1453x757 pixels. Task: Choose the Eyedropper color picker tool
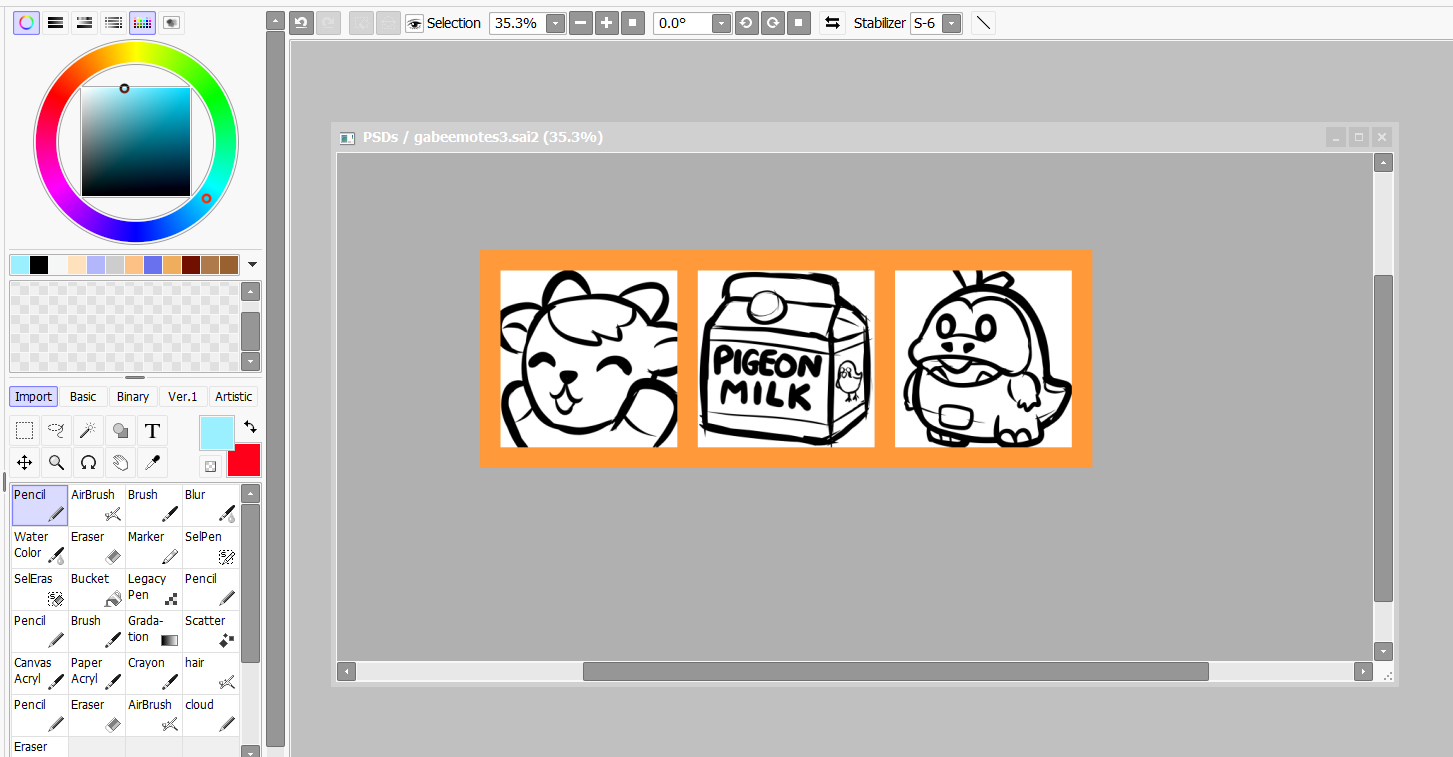point(152,462)
